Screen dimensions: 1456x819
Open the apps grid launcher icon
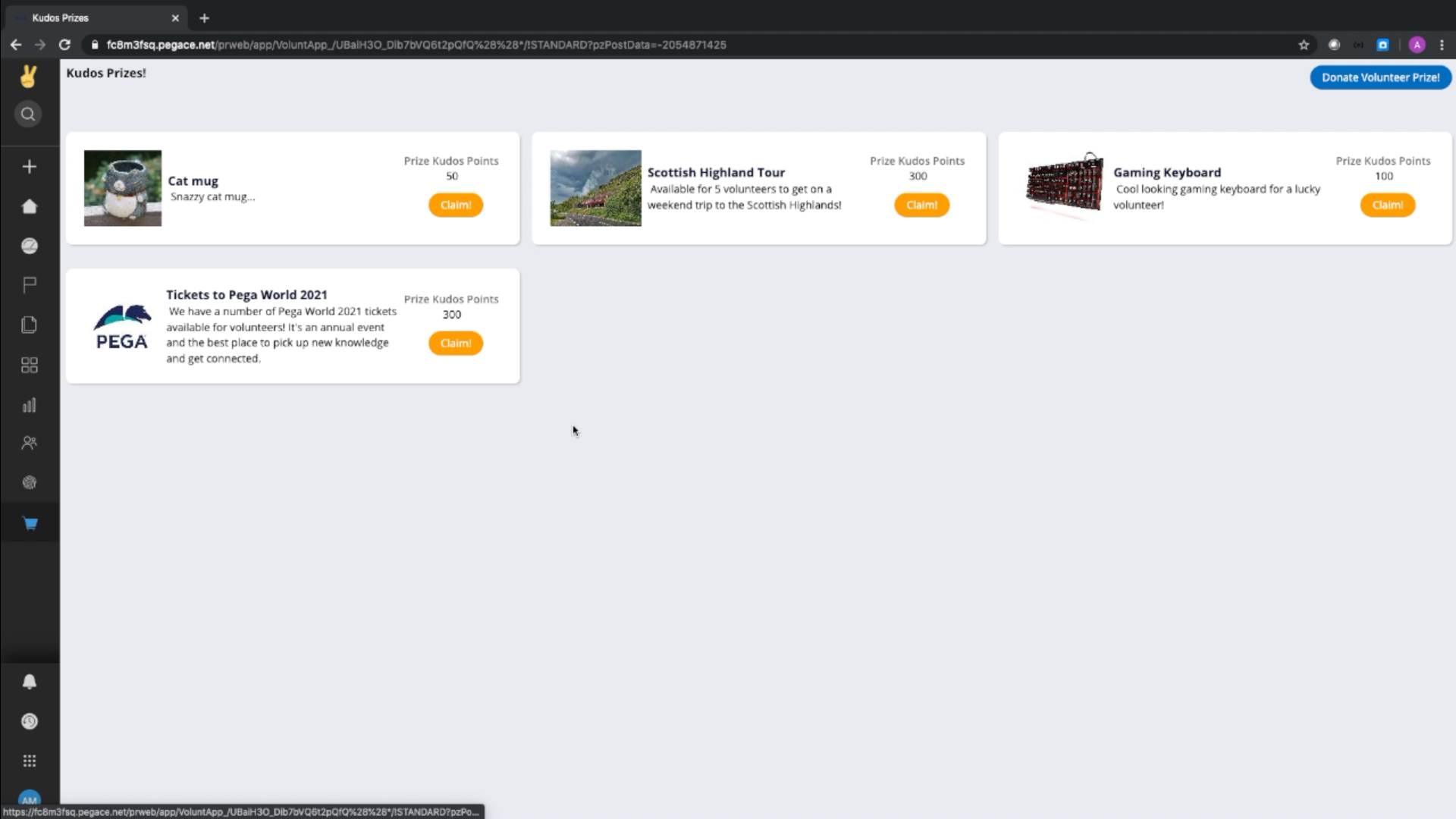[29, 761]
